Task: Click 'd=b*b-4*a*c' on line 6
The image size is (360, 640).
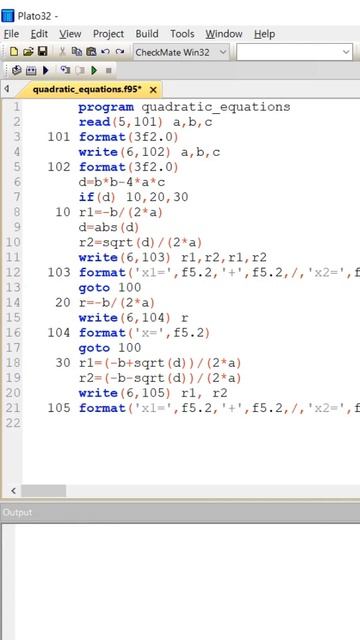Action: [122, 182]
